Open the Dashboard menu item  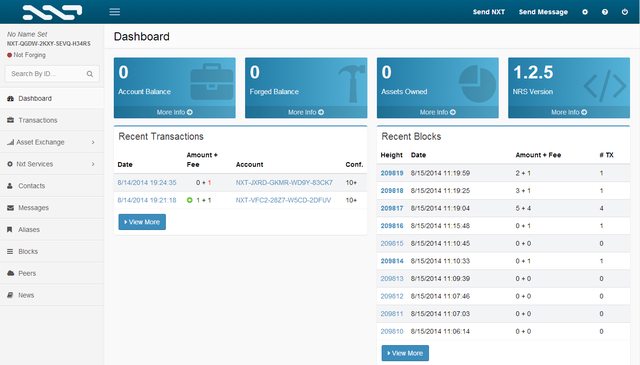pos(52,98)
